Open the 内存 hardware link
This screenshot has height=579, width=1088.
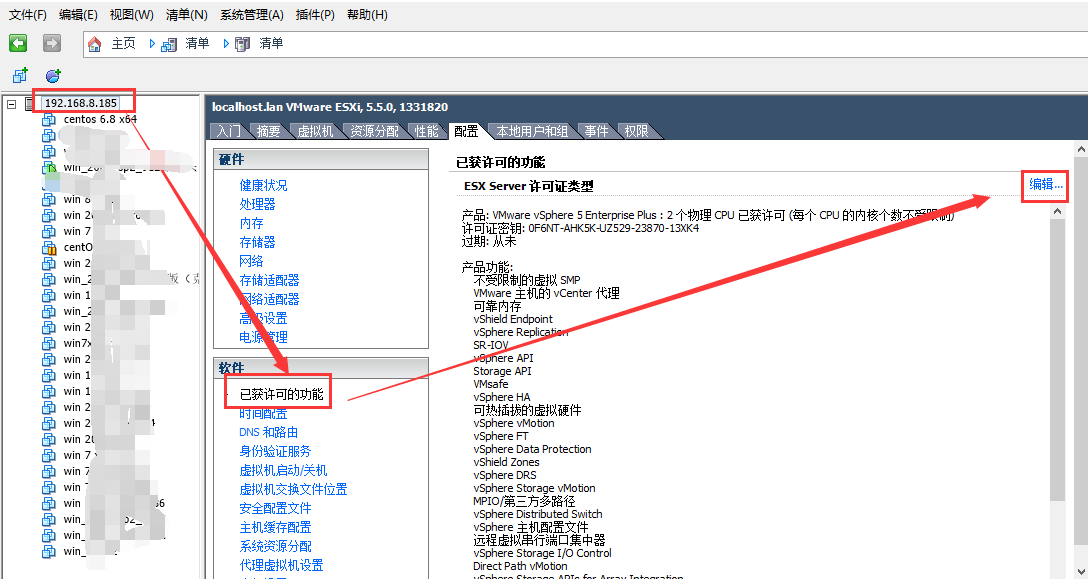251,223
